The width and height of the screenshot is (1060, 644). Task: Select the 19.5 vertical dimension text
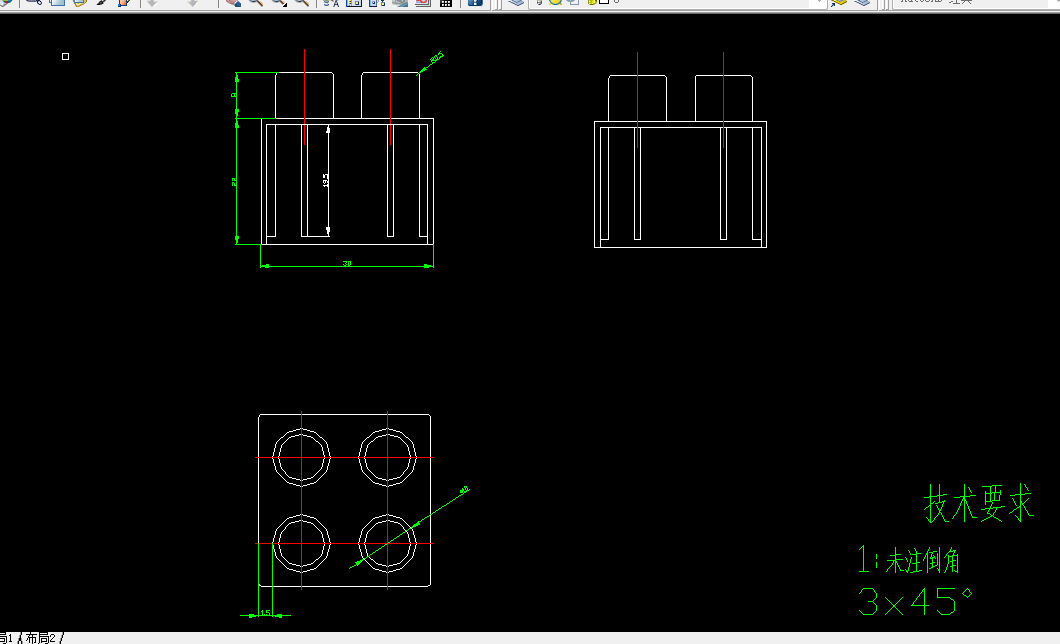click(x=325, y=180)
